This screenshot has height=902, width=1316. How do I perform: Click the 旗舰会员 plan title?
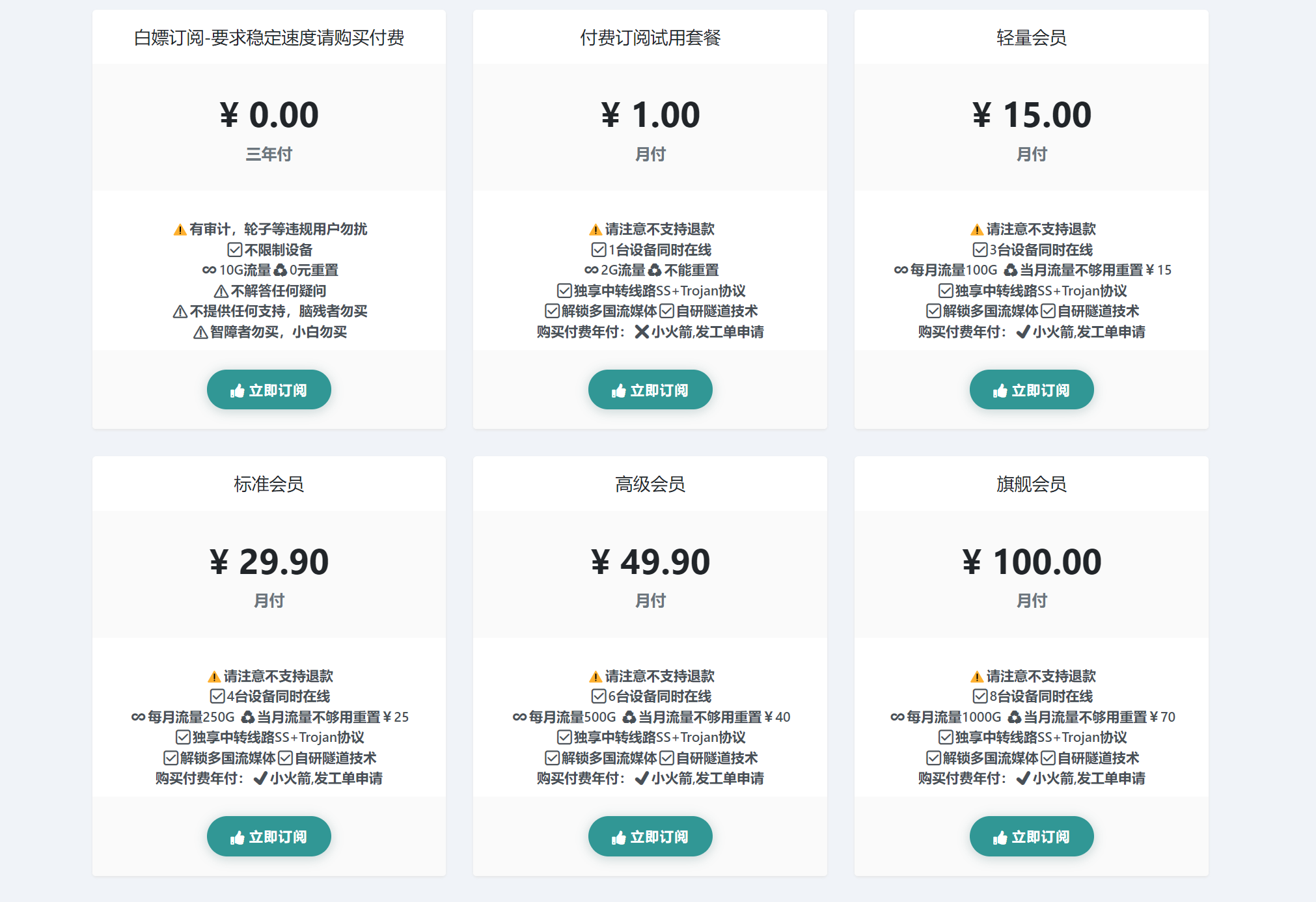coord(1031,484)
